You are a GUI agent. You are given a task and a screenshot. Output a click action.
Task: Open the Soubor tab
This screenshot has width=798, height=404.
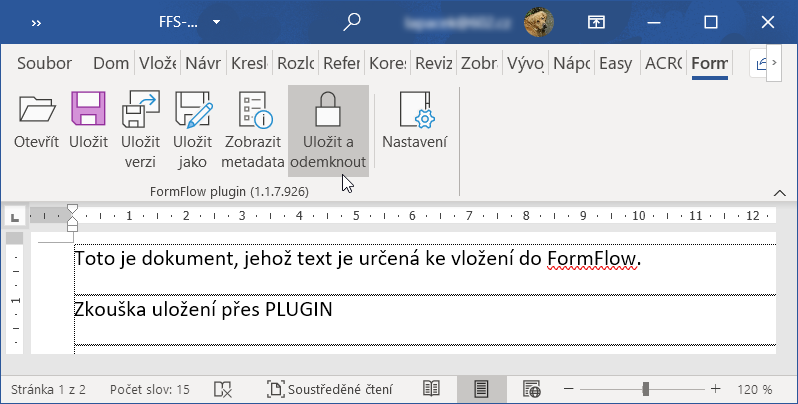(x=44, y=63)
